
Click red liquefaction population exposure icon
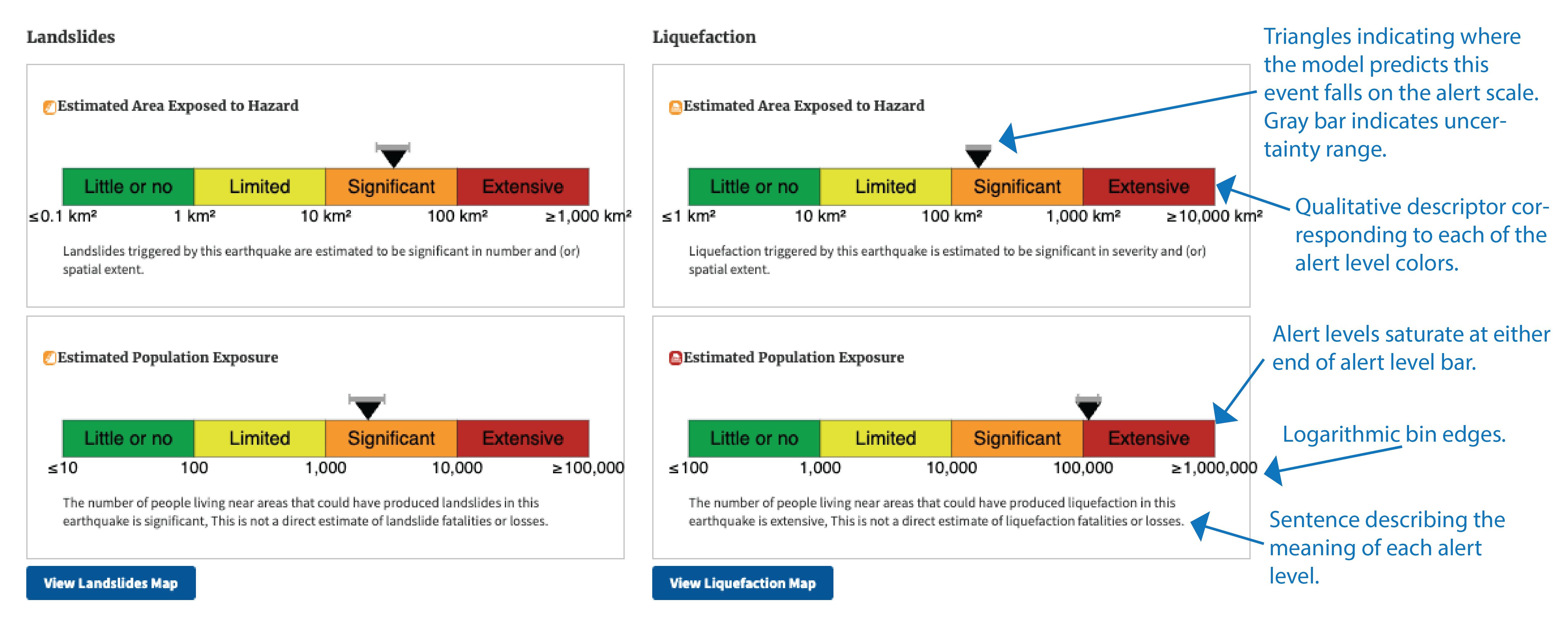pyautogui.click(x=676, y=358)
